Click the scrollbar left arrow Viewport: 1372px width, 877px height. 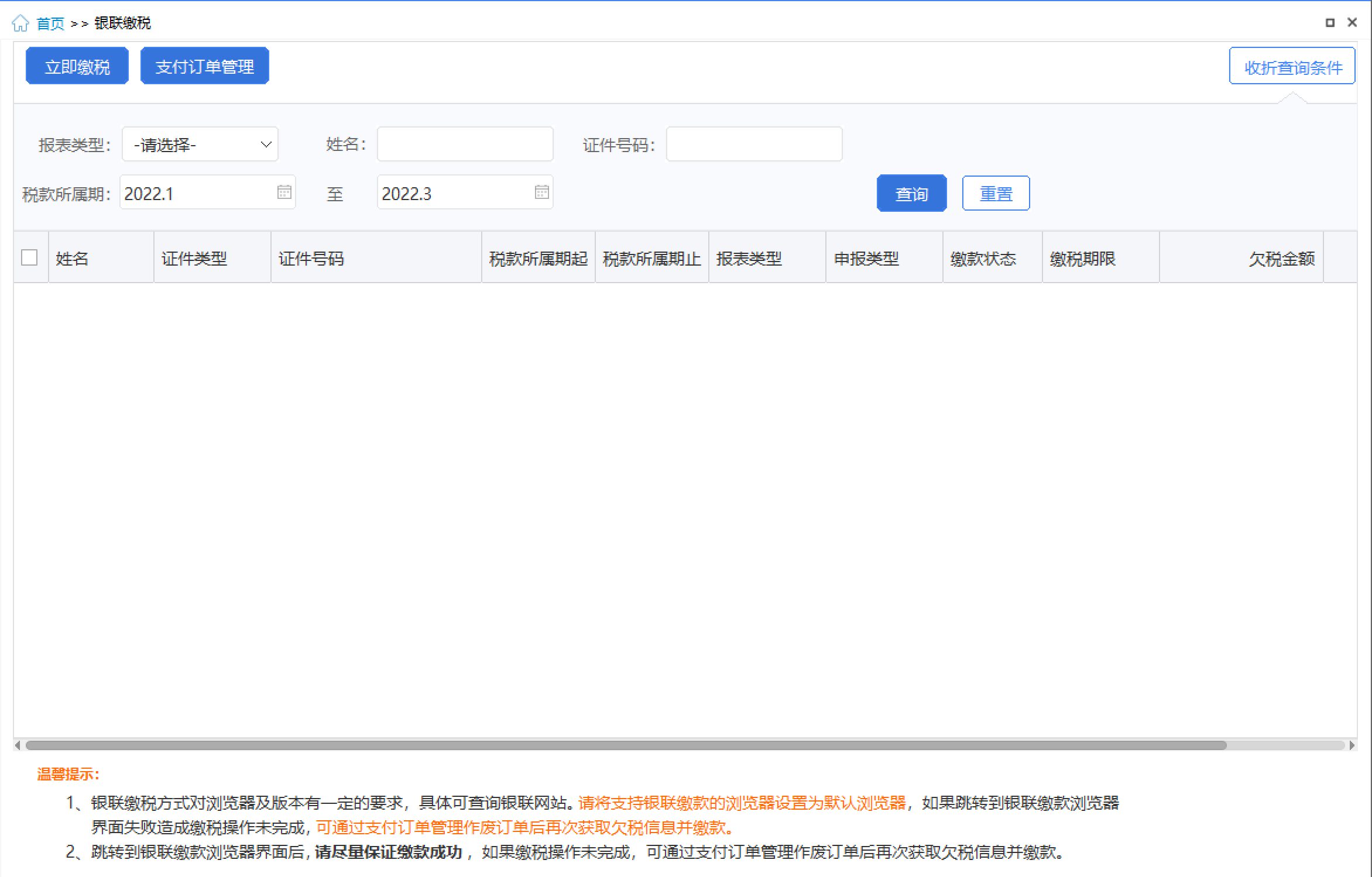point(18,745)
